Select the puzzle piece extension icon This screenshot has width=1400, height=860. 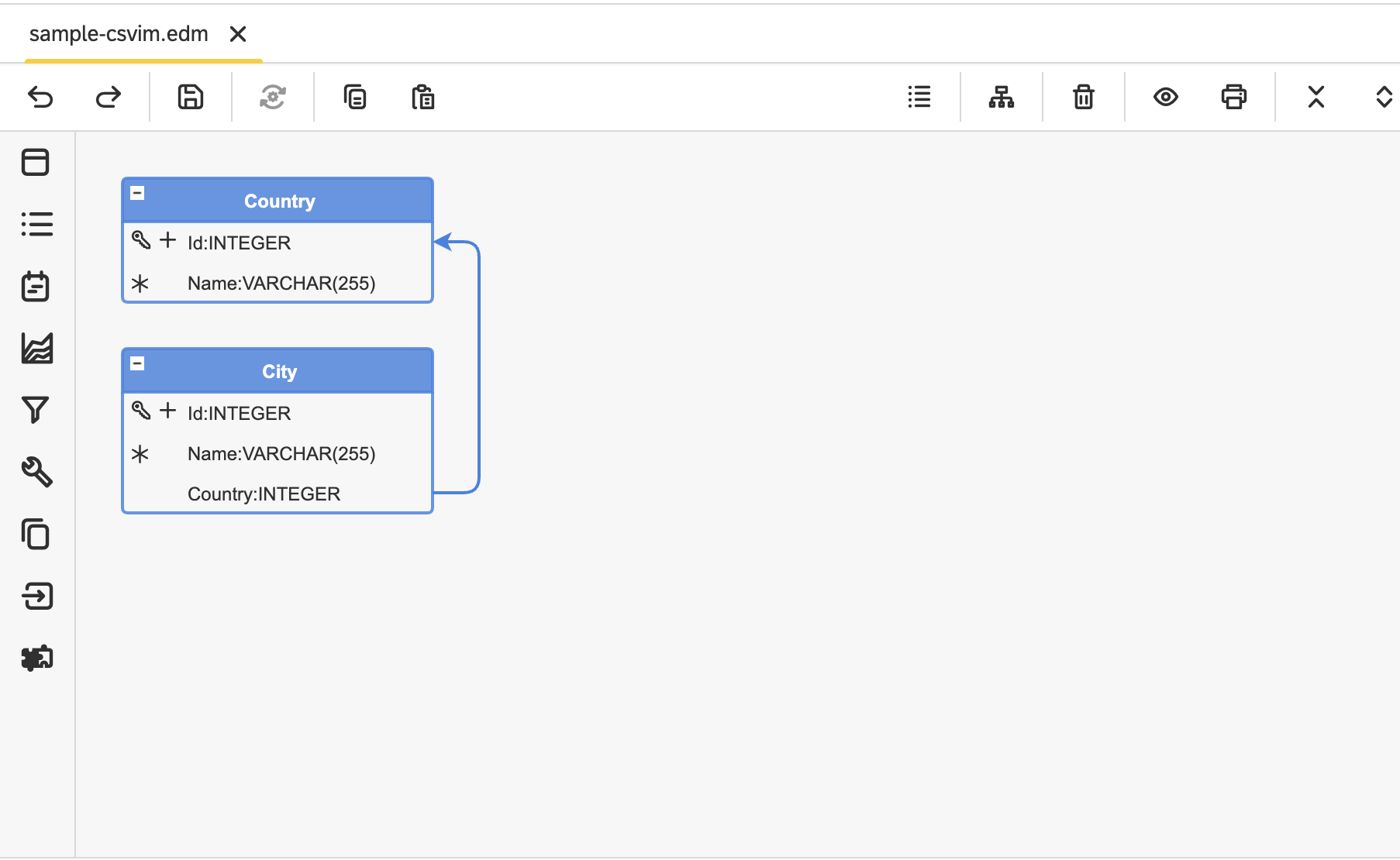pos(37,658)
